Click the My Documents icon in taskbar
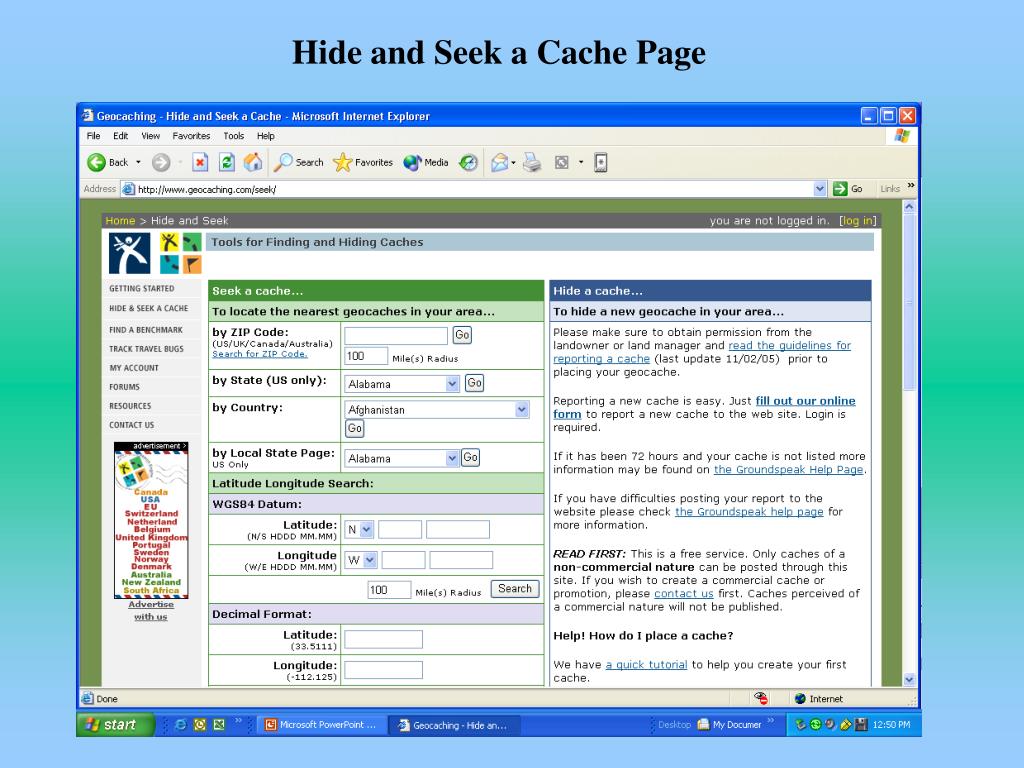Image resolution: width=1024 pixels, height=768 pixels. point(703,724)
